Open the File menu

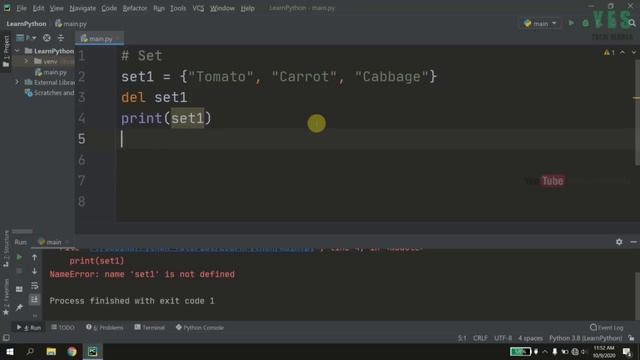pyautogui.click(x=21, y=8)
